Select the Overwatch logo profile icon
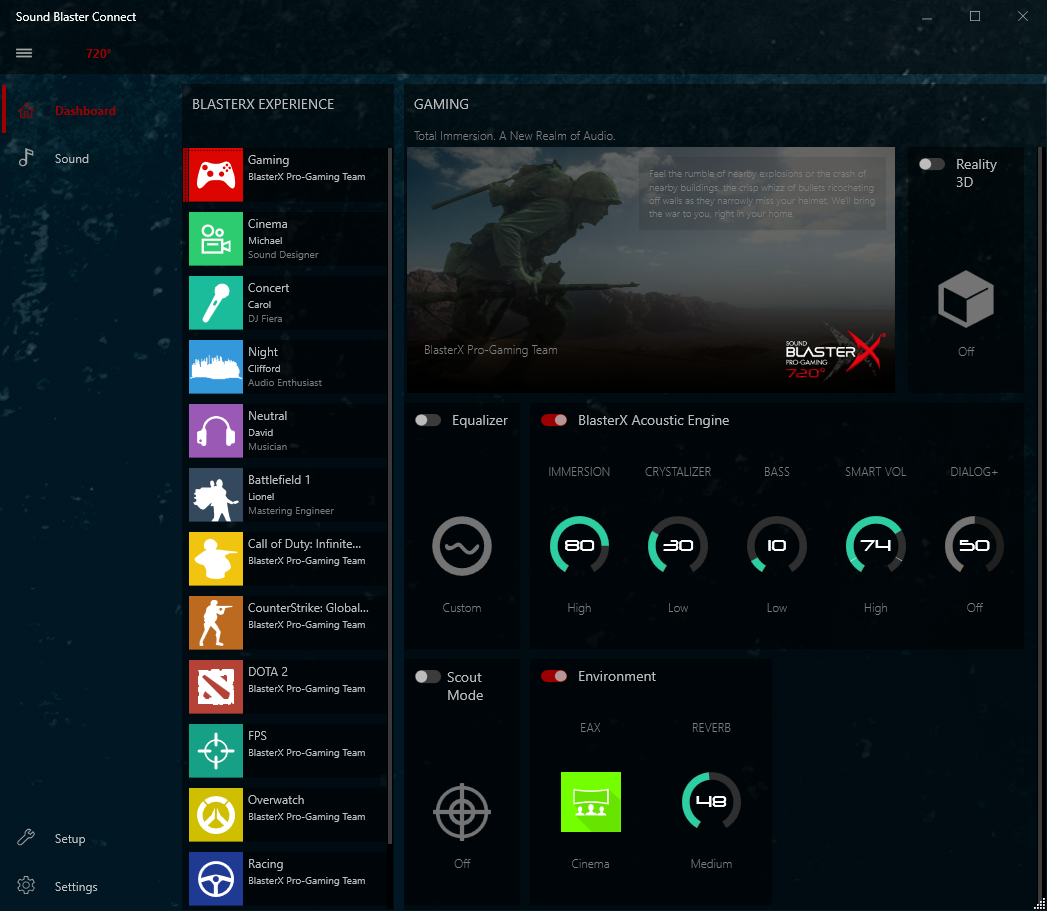The height and width of the screenshot is (911, 1047). point(216,815)
